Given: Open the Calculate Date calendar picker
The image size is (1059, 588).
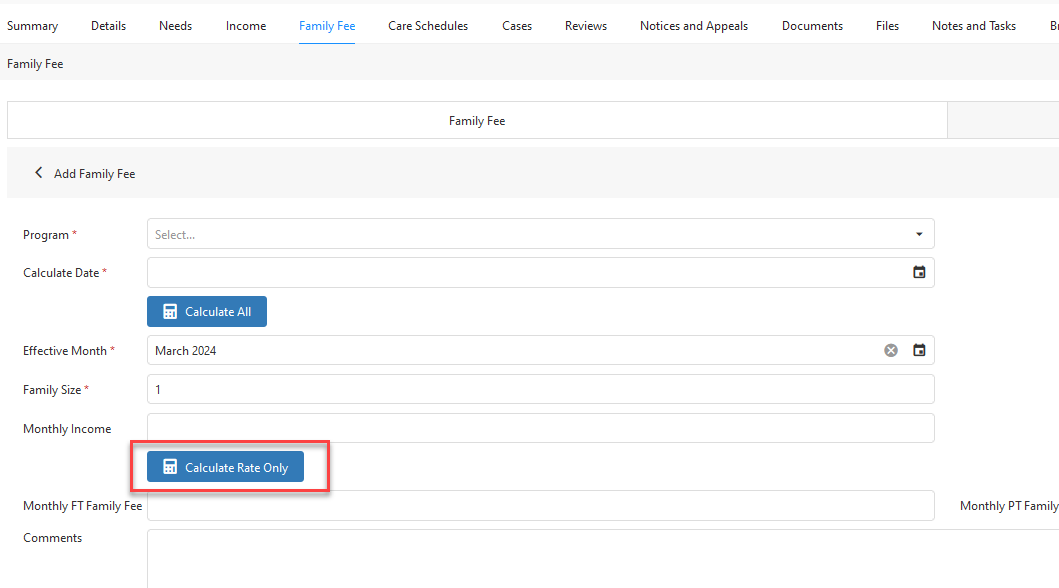Looking at the screenshot, I should pos(919,273).
